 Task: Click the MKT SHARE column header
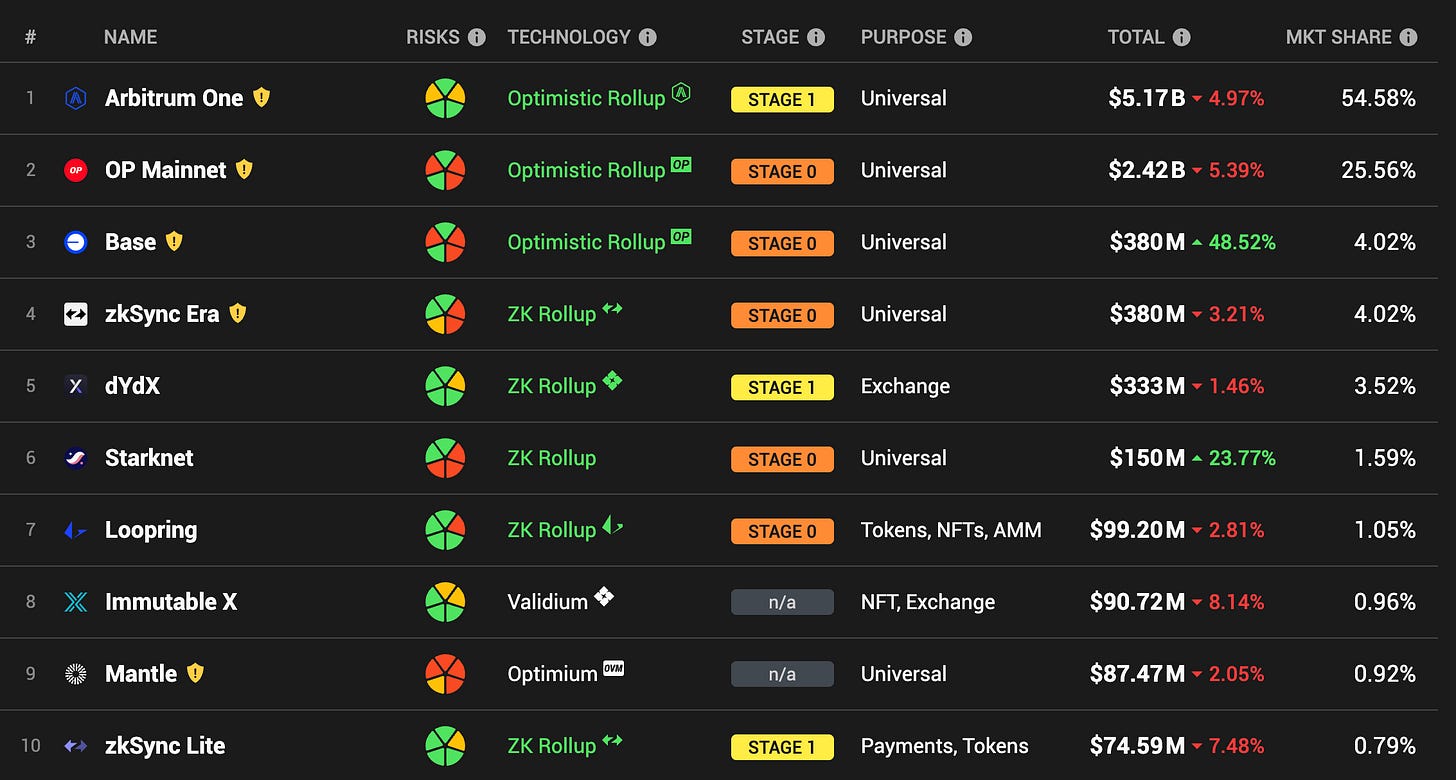[x=1339, y=37]
